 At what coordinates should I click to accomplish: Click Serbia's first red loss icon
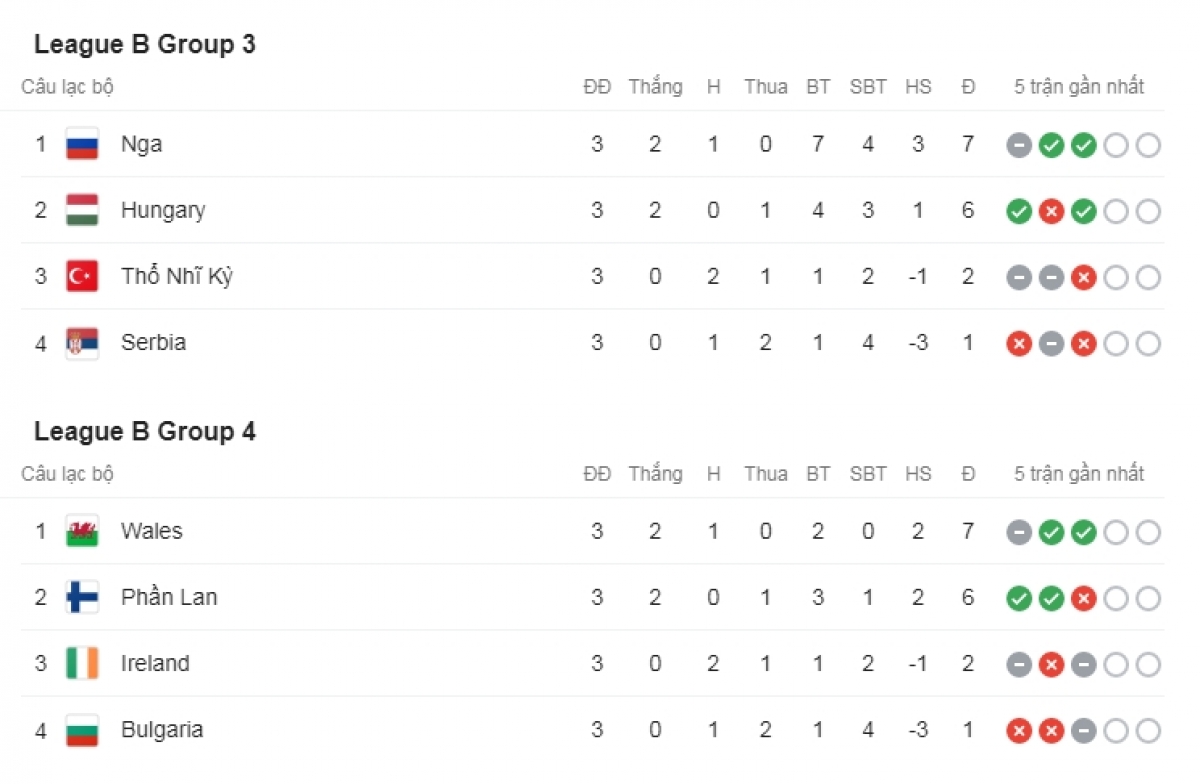click(1019, 343)
